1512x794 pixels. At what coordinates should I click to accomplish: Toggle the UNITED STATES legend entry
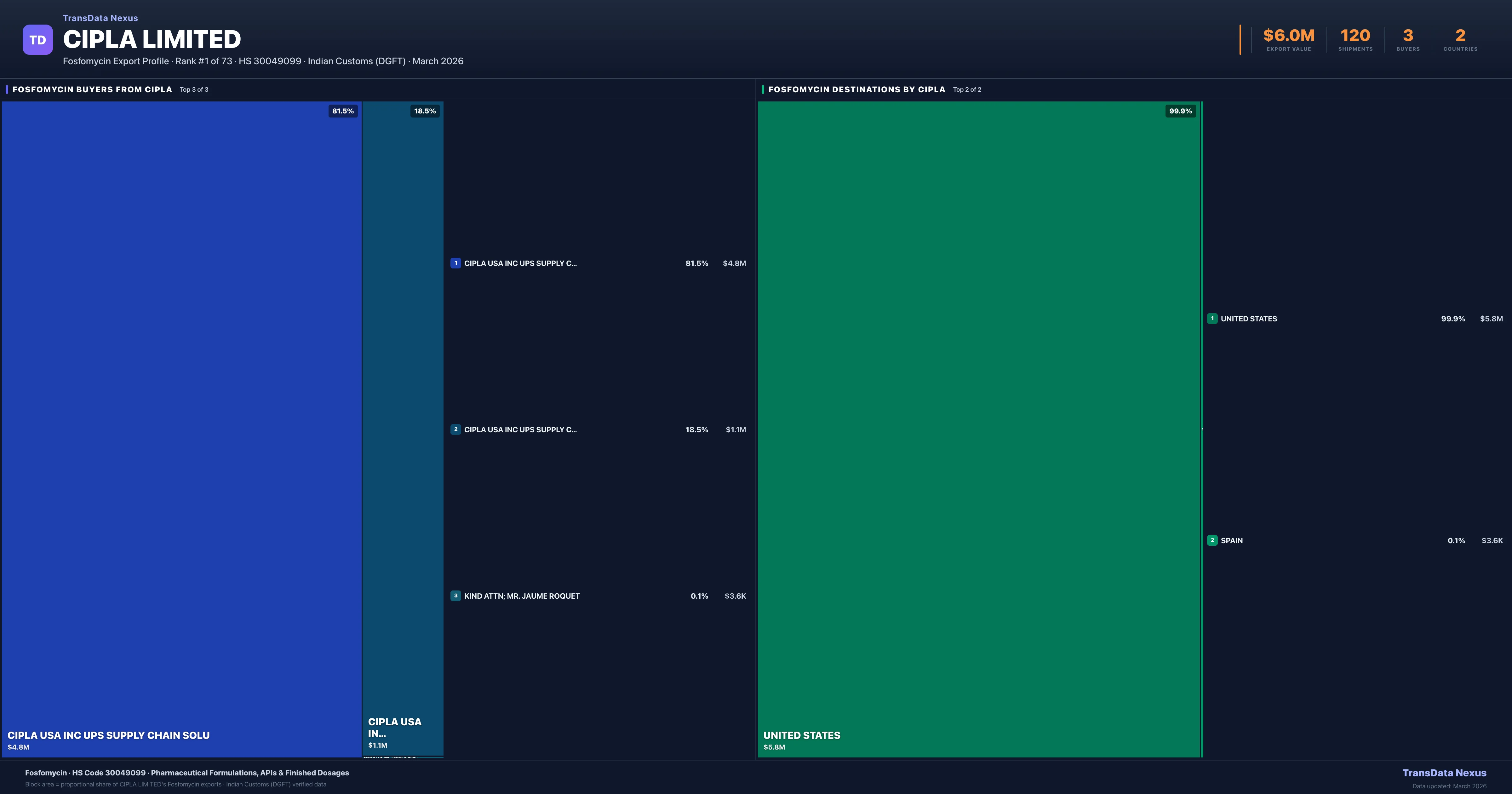pos(1248,318)
